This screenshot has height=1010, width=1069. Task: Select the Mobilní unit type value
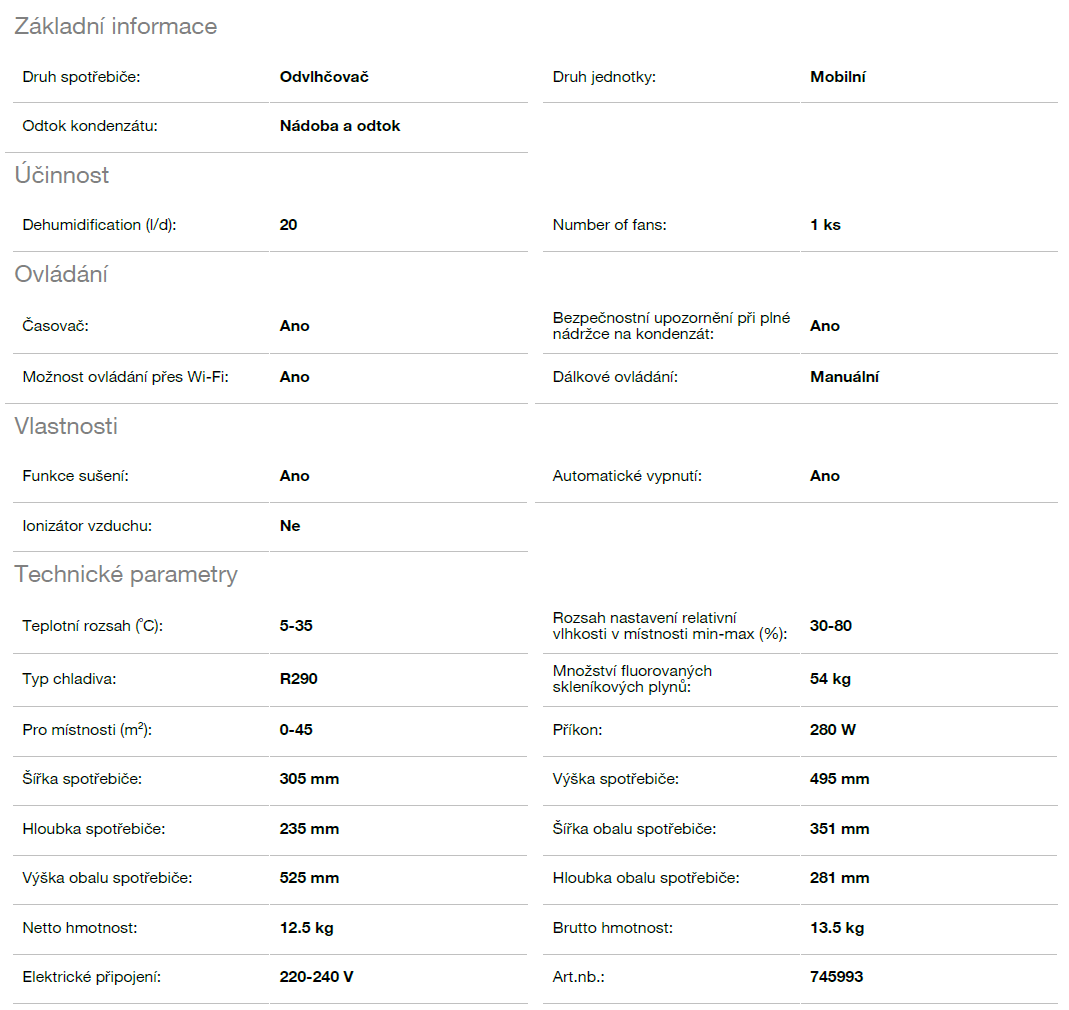coord(837,77)
